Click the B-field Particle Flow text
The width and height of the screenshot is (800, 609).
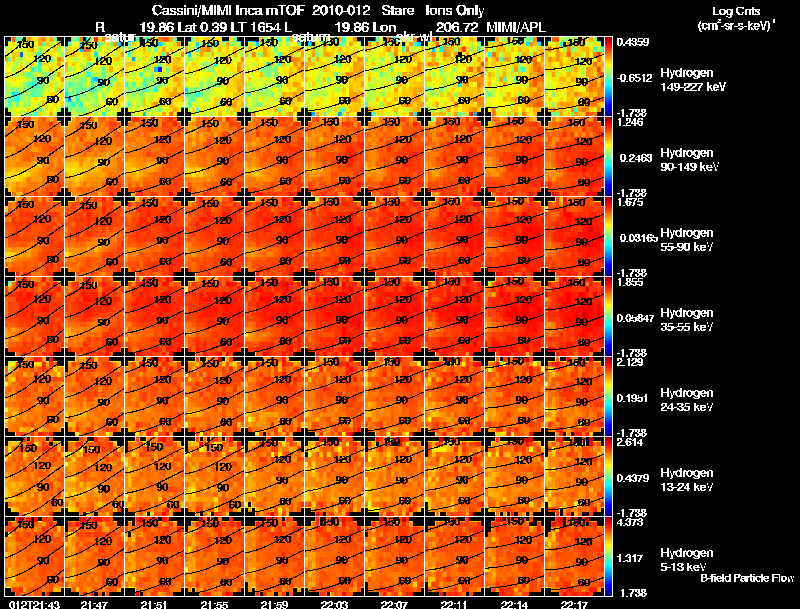747,578
